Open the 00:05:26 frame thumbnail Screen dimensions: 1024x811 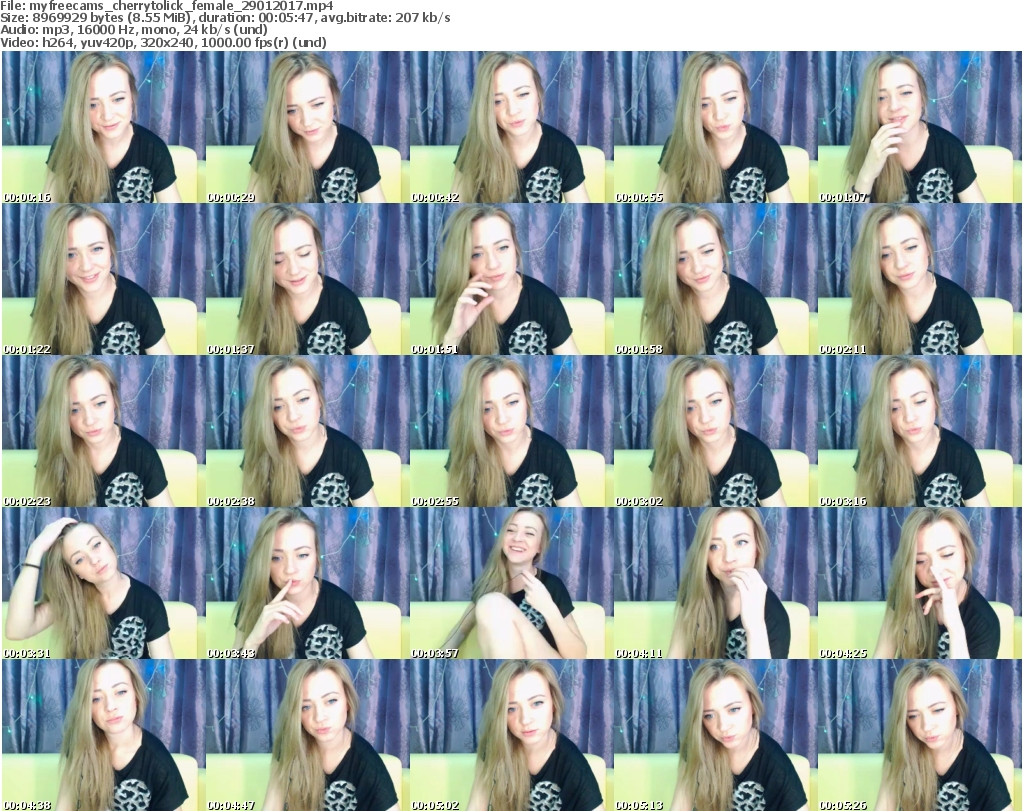[918, 735]
